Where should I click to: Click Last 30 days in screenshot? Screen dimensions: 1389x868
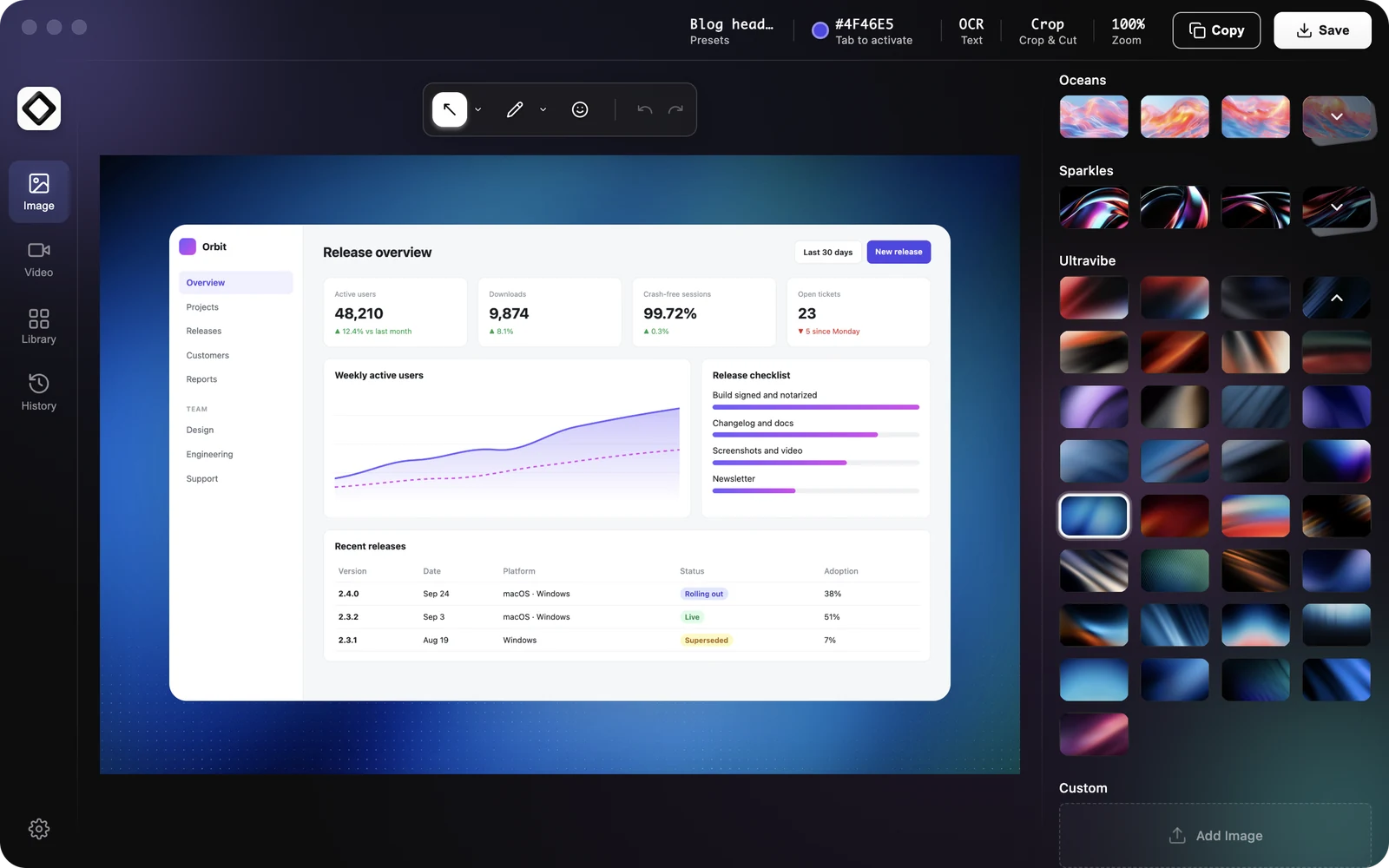pyautogui.click(x=827, y=252)
